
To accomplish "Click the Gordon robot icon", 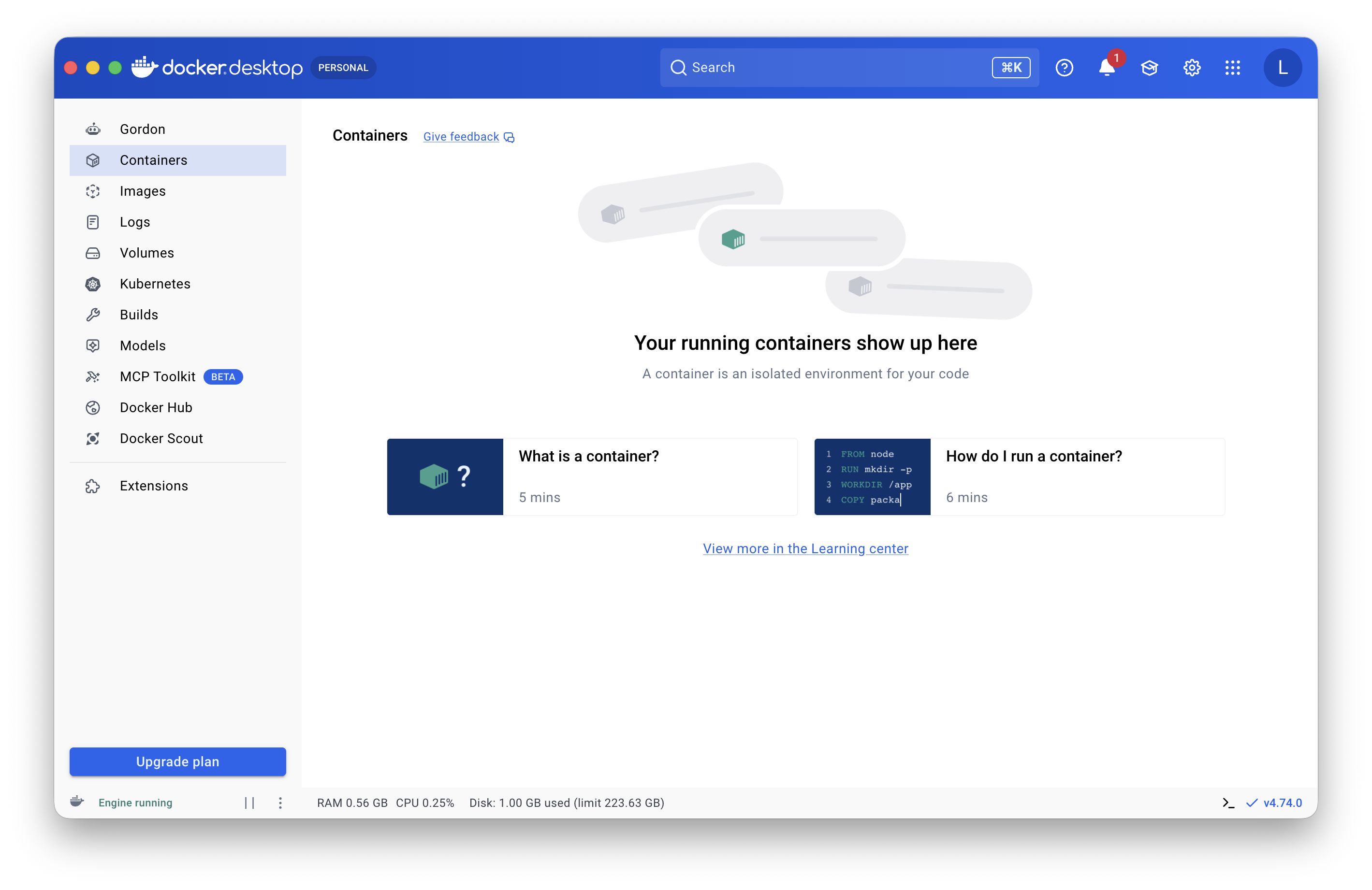I will [x=93, y=129].
